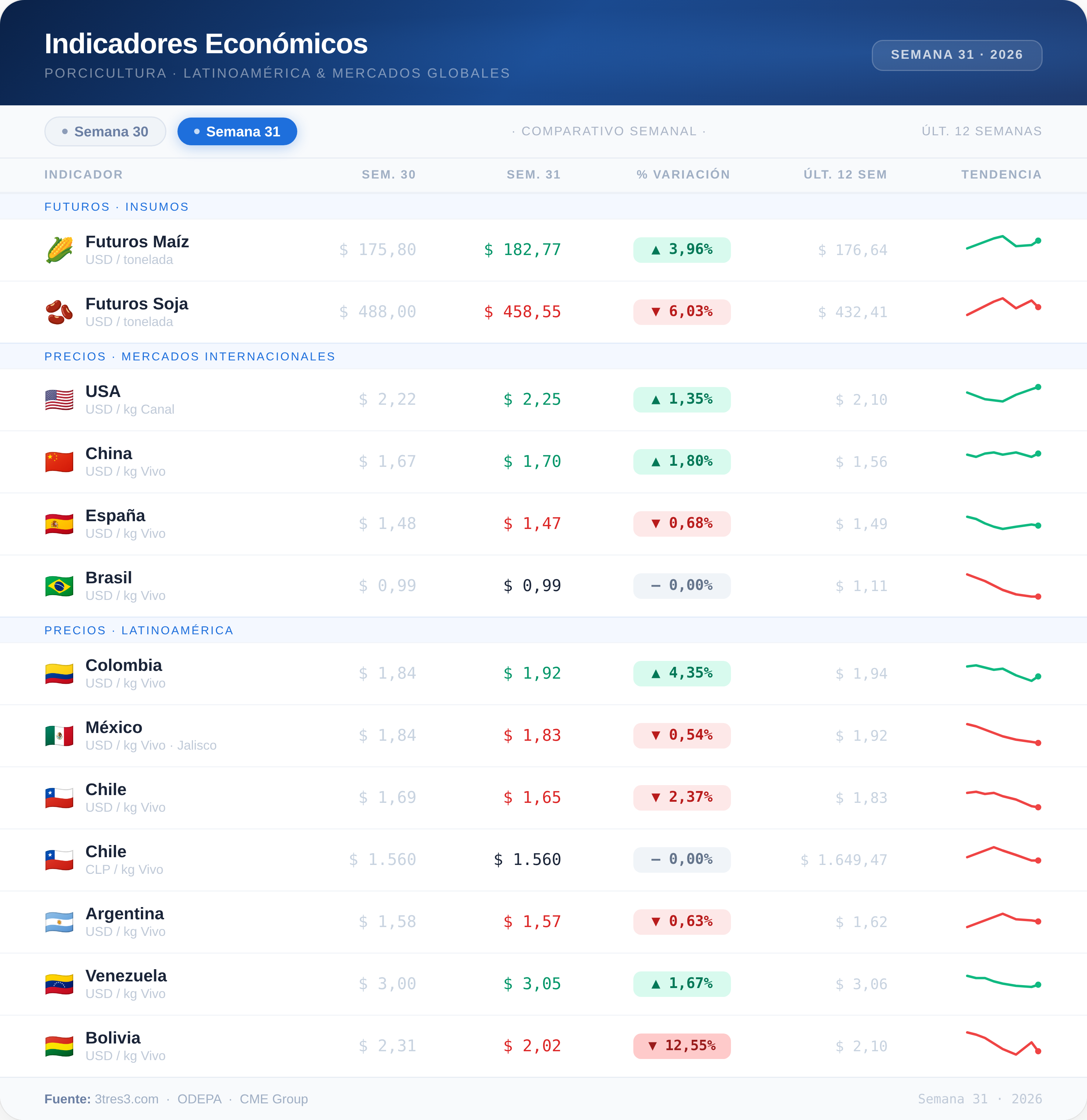The height and width of the screenshot is (1120, 1087).
Task: Click the $ 182,77 value
Action: [x=522, y=250]
